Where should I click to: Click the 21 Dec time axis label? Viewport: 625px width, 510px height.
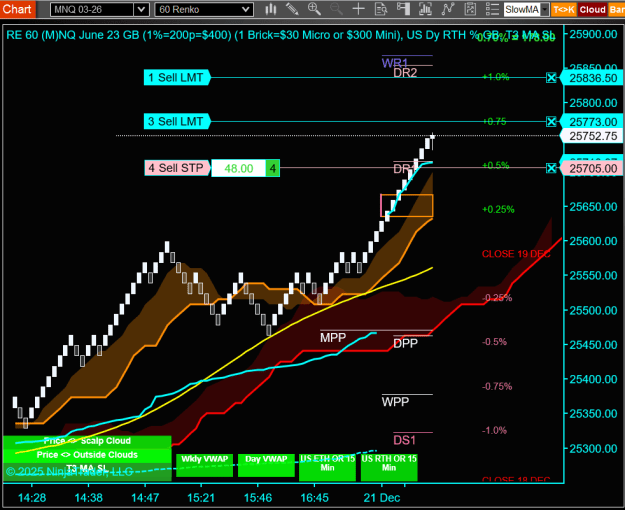point(382,498)
